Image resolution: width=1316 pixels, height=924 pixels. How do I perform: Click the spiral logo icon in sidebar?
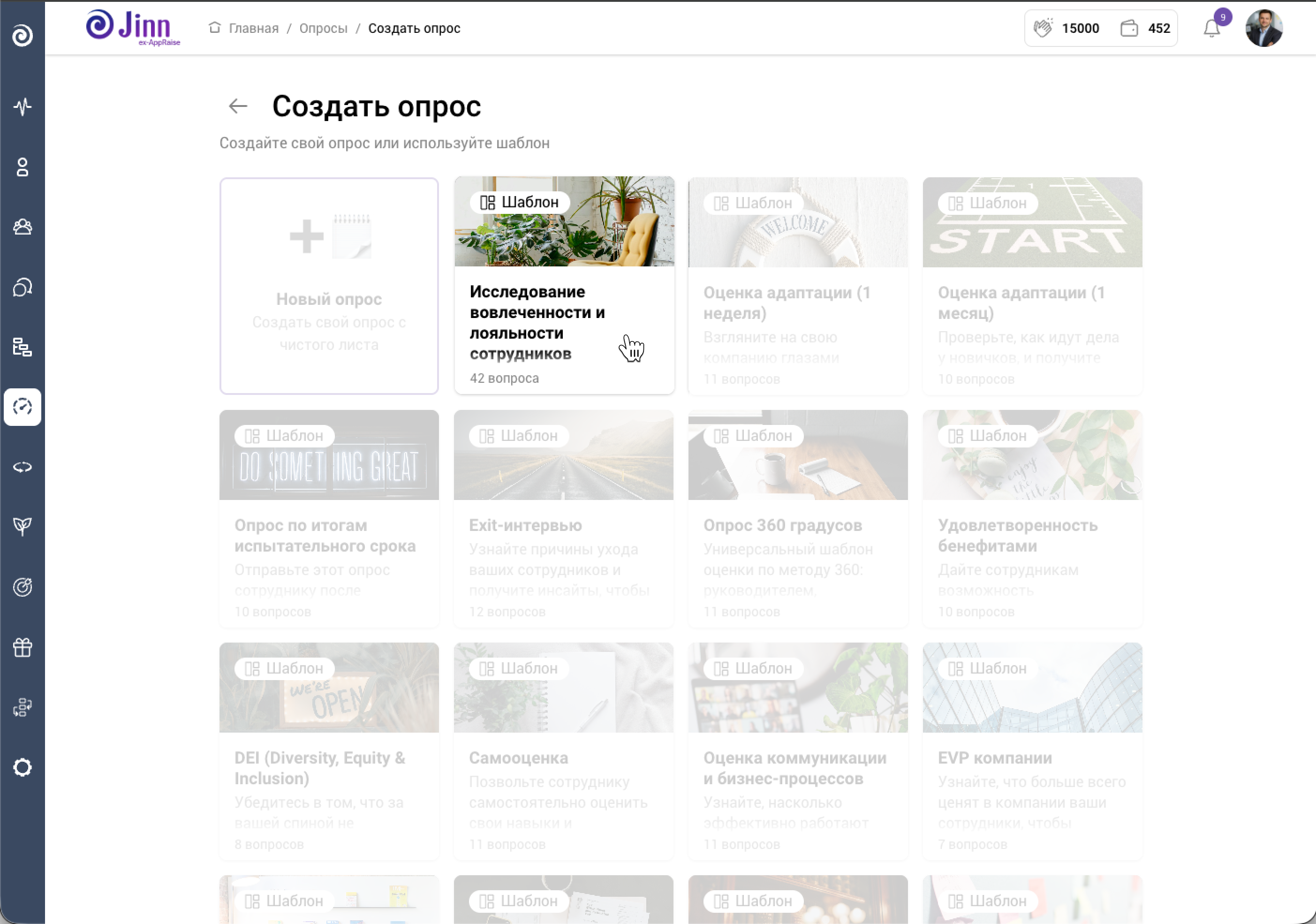tap(23, 35)
